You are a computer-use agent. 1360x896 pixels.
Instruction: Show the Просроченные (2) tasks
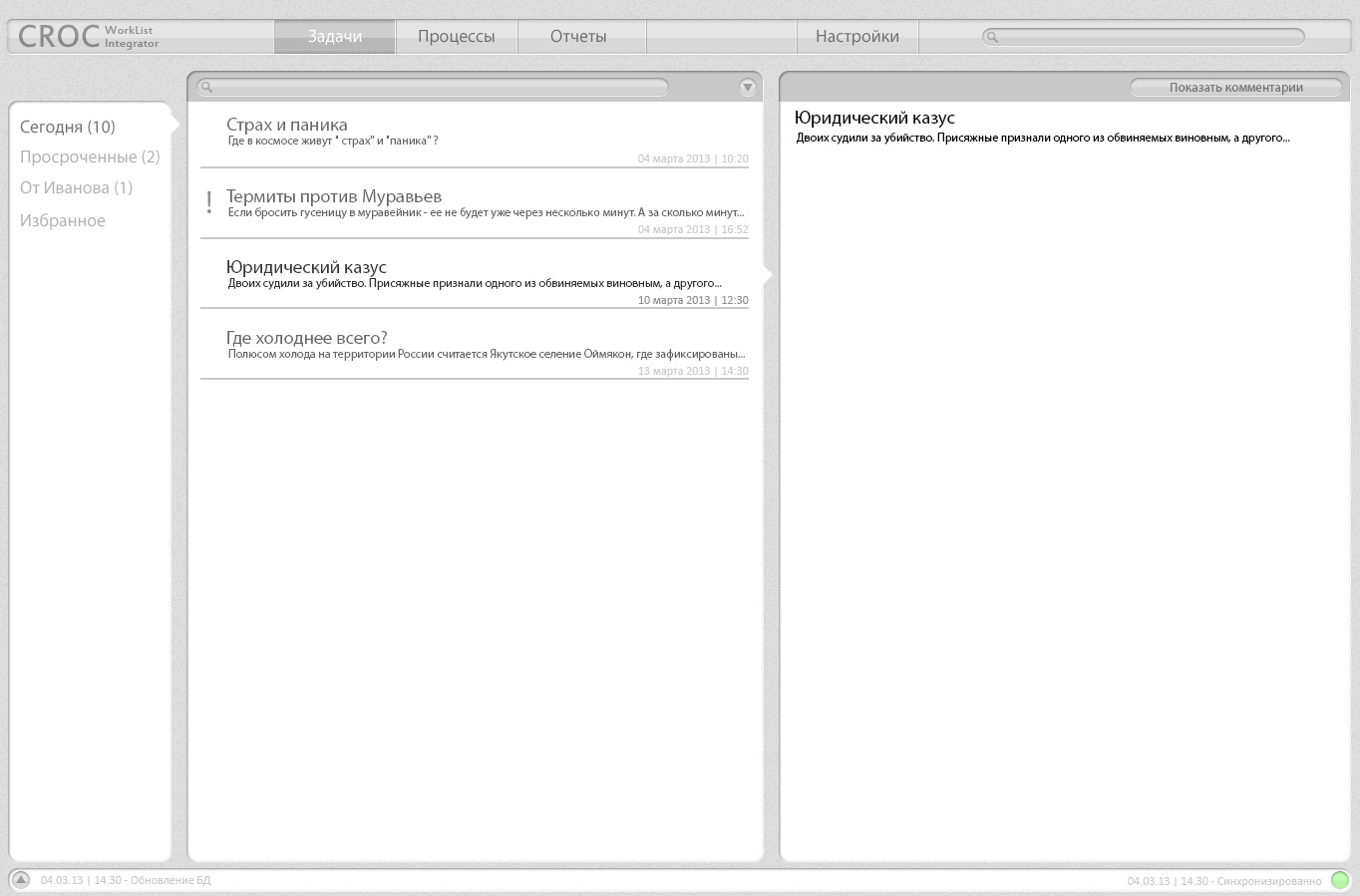(90, 156)
